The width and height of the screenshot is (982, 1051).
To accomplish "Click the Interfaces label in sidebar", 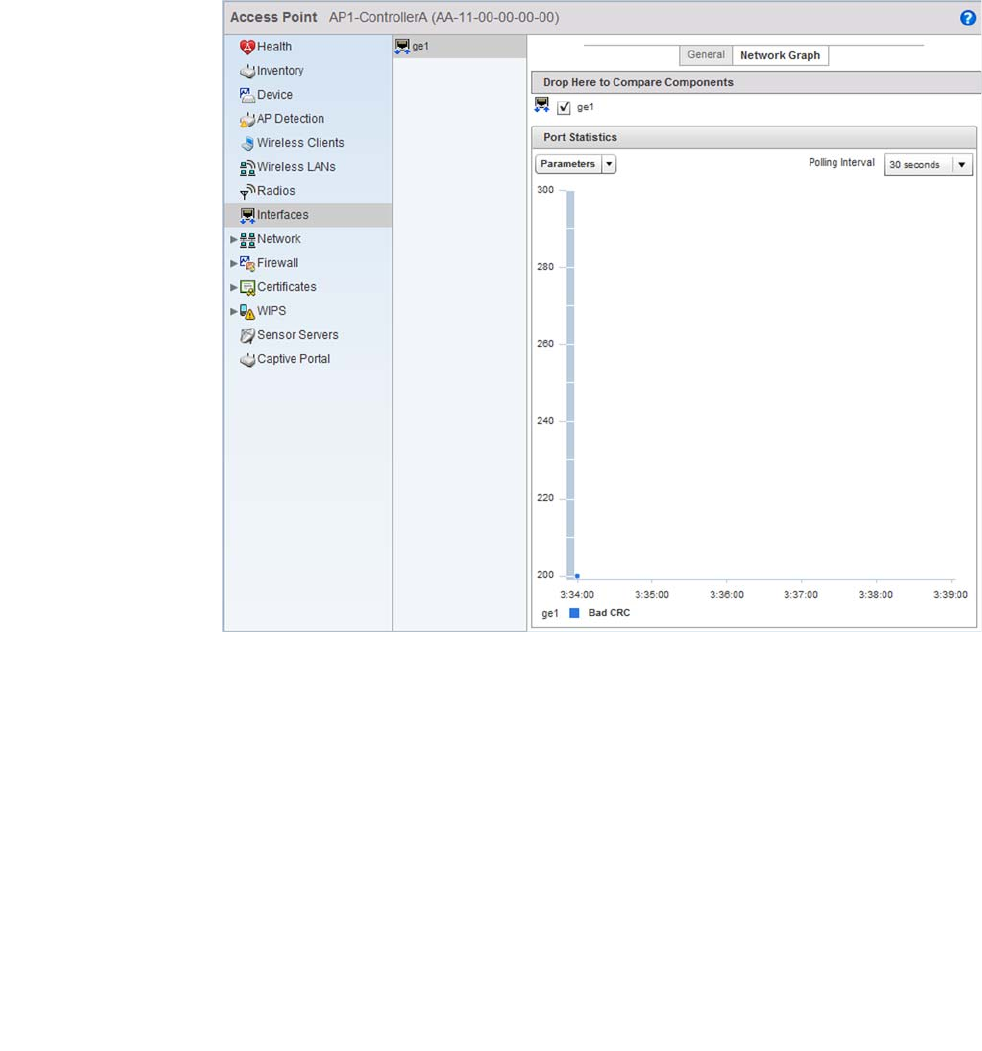I will click(x=283, y=215).
